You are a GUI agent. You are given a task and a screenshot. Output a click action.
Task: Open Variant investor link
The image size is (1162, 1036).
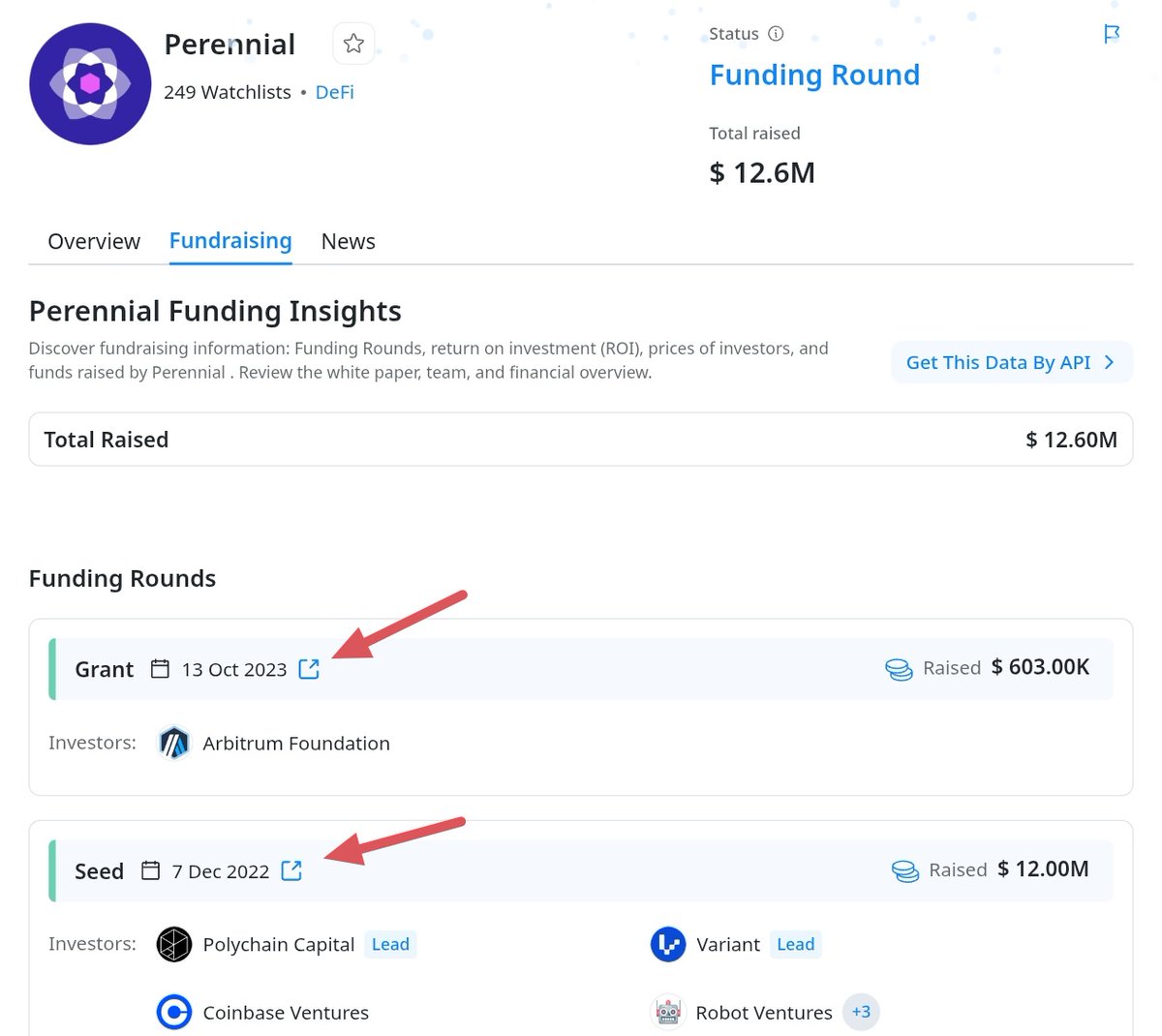(x=728, y=945)
